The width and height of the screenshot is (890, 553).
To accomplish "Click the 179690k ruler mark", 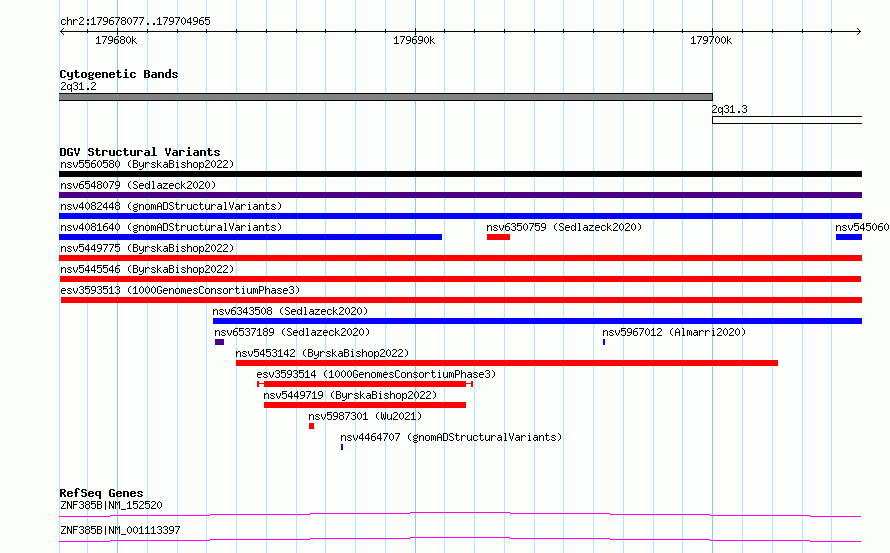I will point(414,40).
